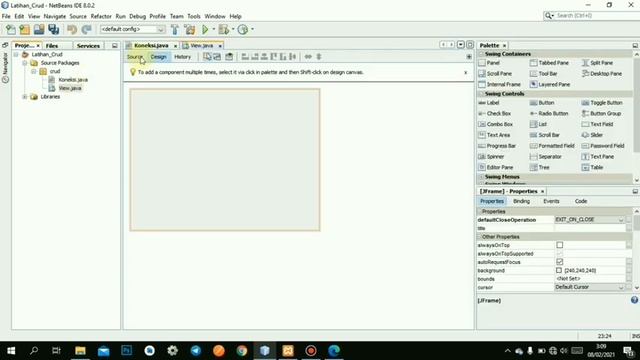Click the Profile Project icon

coord(242,29)
